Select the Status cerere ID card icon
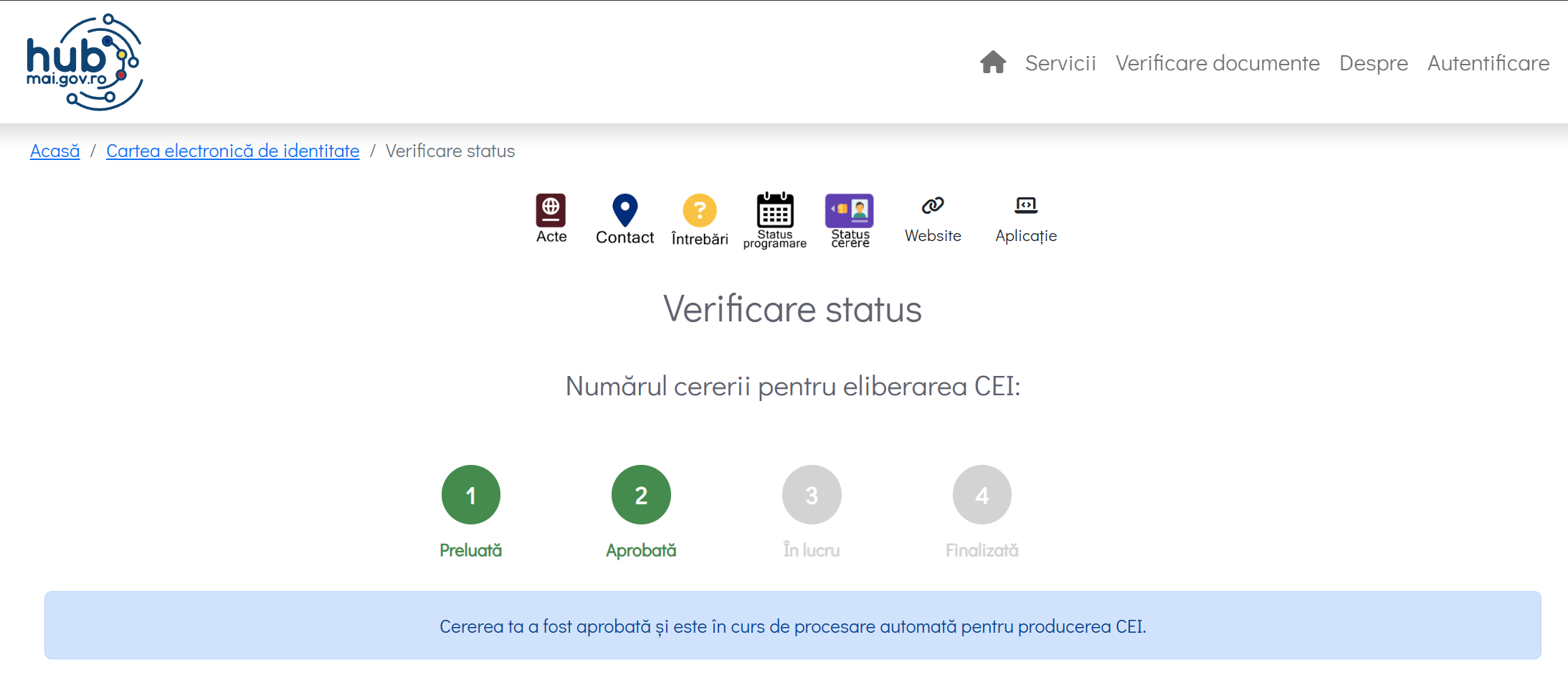Viewport: 1568px width, 688px height. point(850,210)
